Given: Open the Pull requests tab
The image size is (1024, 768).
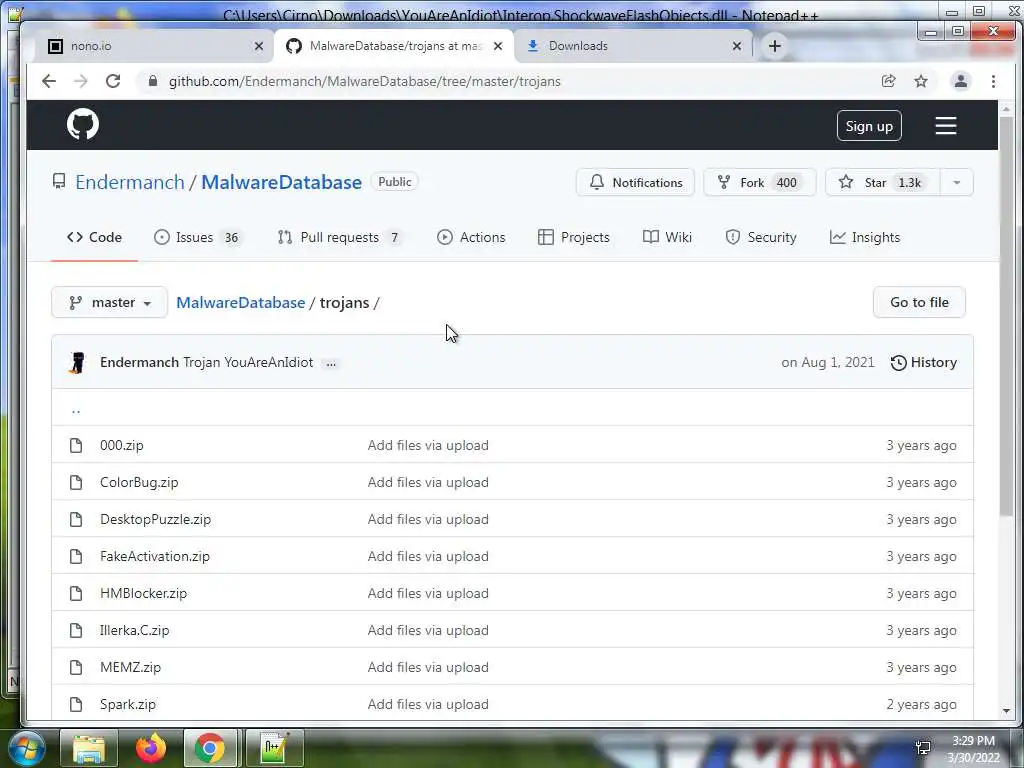Looking at the screenshot, I should (340, 237).
